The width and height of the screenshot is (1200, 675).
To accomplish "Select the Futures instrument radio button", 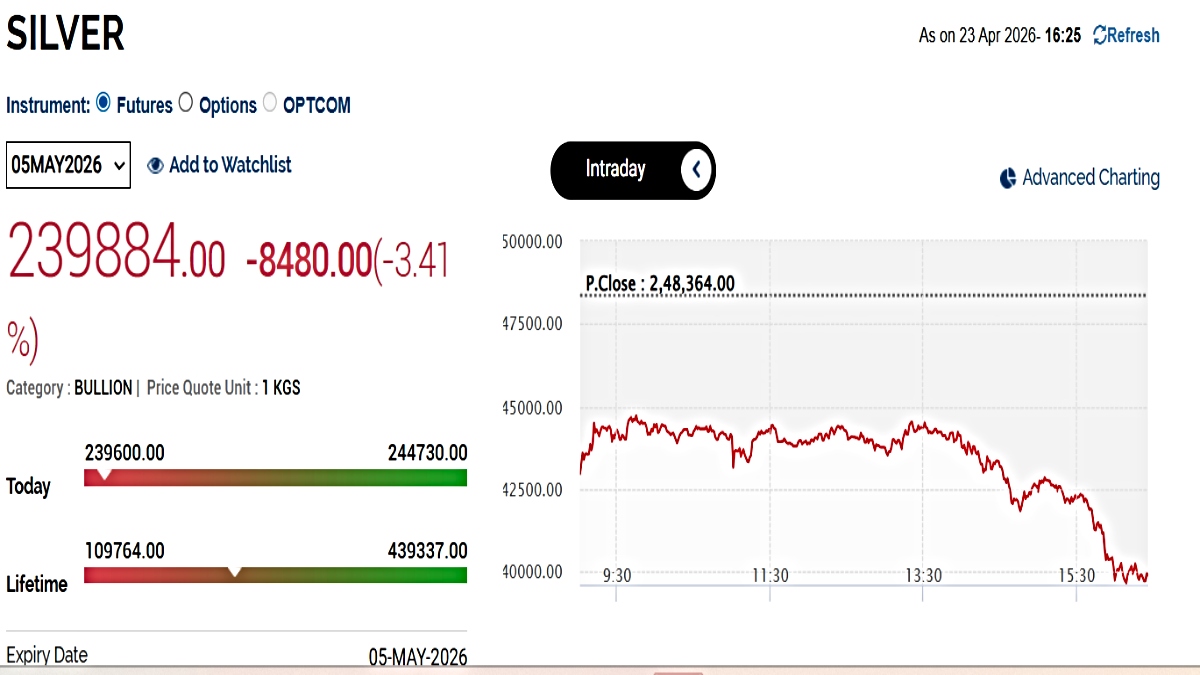I will [x=103, y=101].
